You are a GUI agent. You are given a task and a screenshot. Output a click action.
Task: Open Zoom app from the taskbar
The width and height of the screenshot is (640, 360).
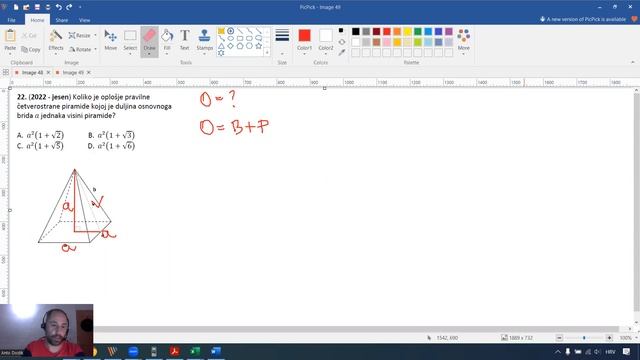point(133,351)
